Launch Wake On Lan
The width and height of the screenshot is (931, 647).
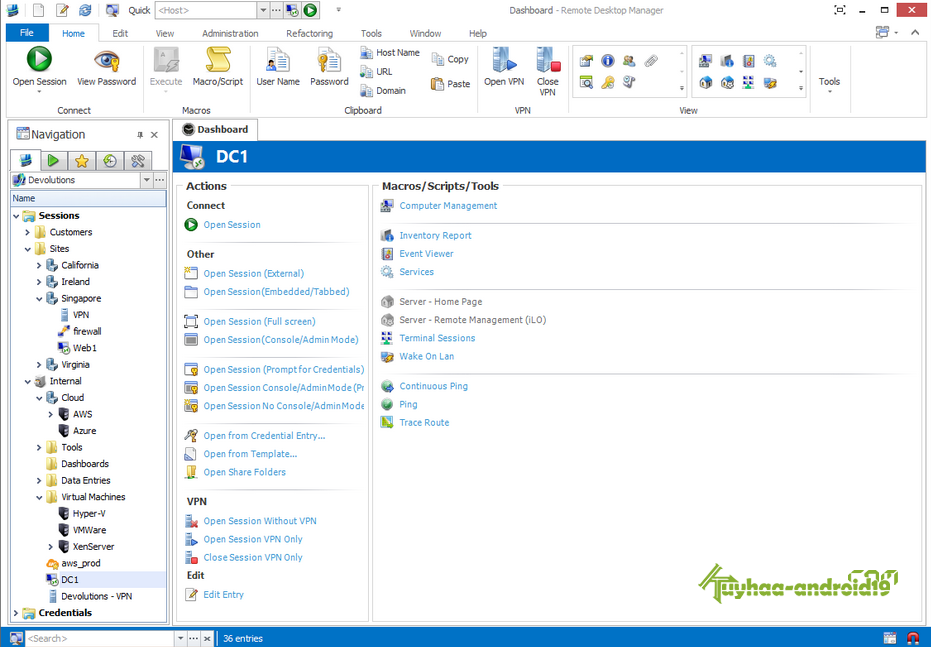point(426,357)
